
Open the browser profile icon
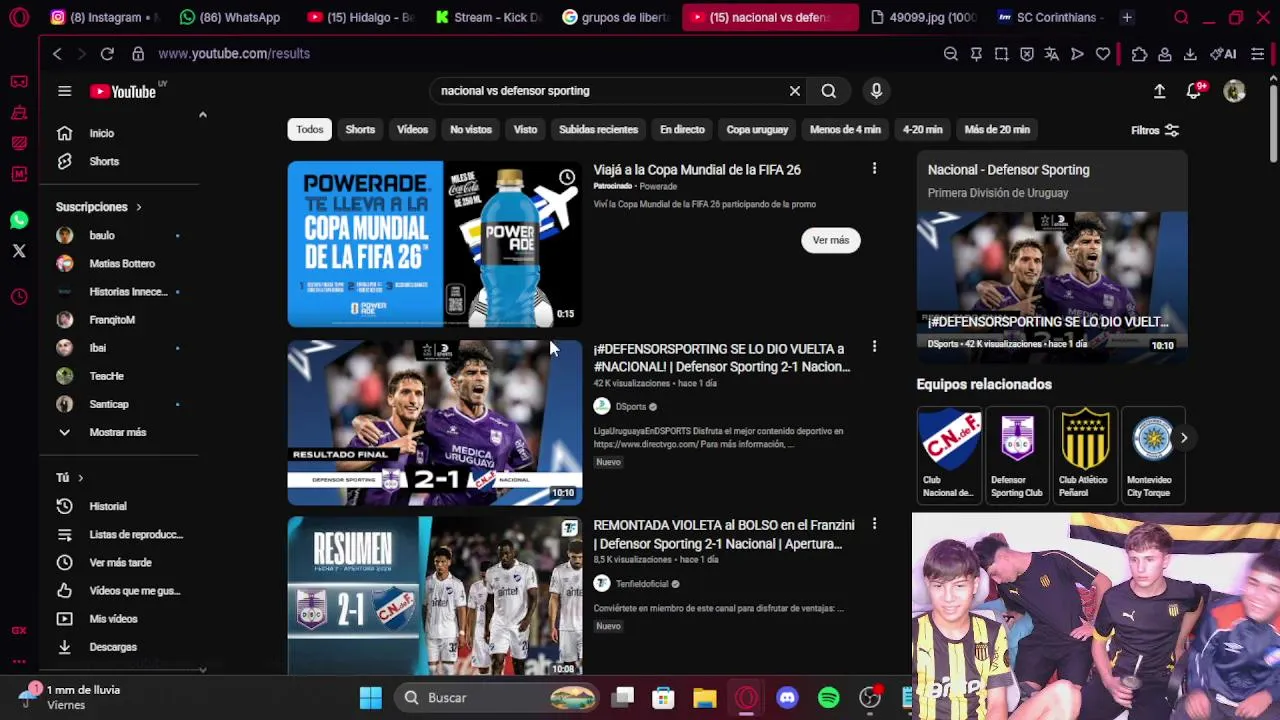coord(1165,54)
